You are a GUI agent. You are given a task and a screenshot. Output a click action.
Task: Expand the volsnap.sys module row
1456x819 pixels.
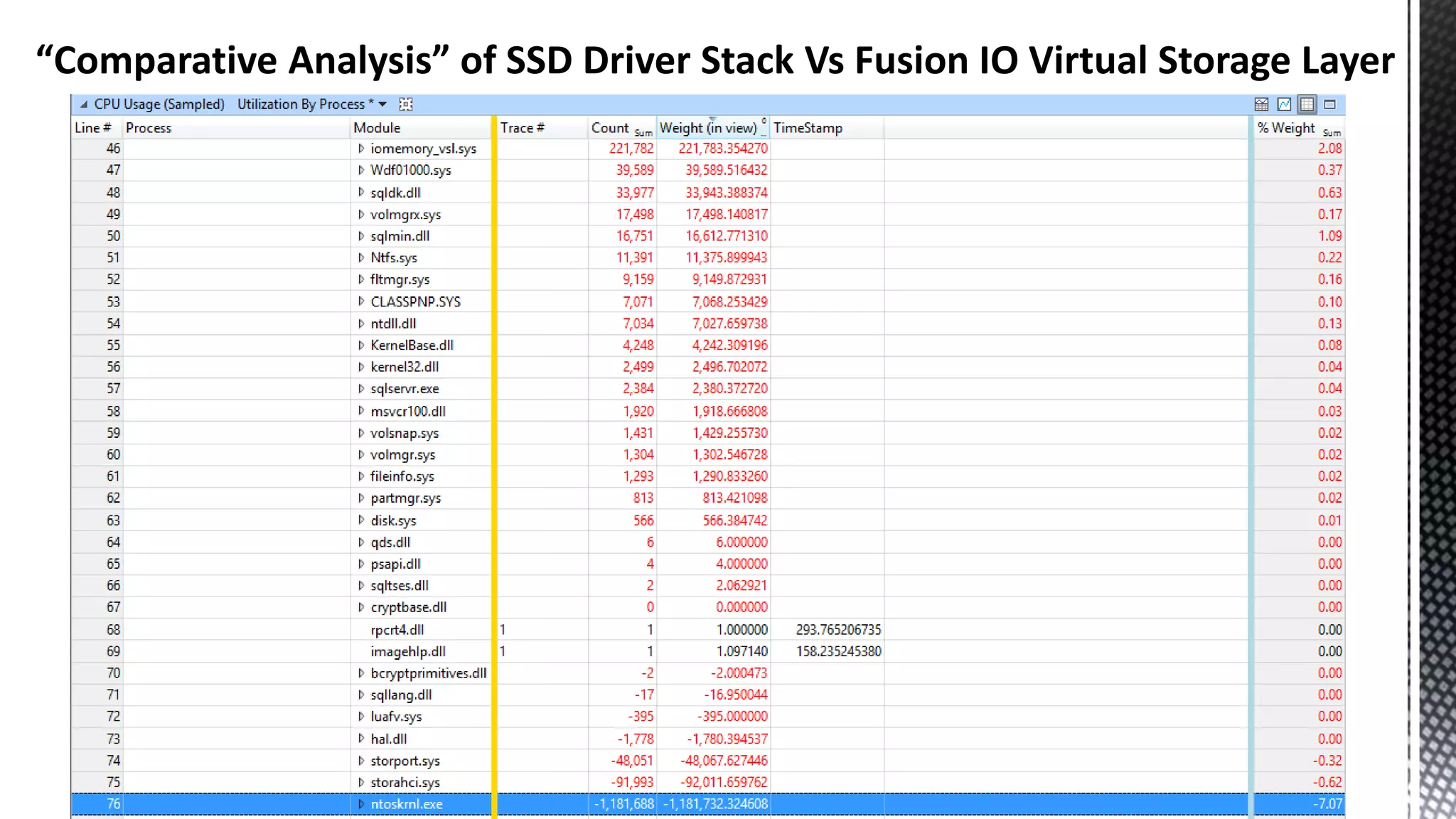coord(361,433)
